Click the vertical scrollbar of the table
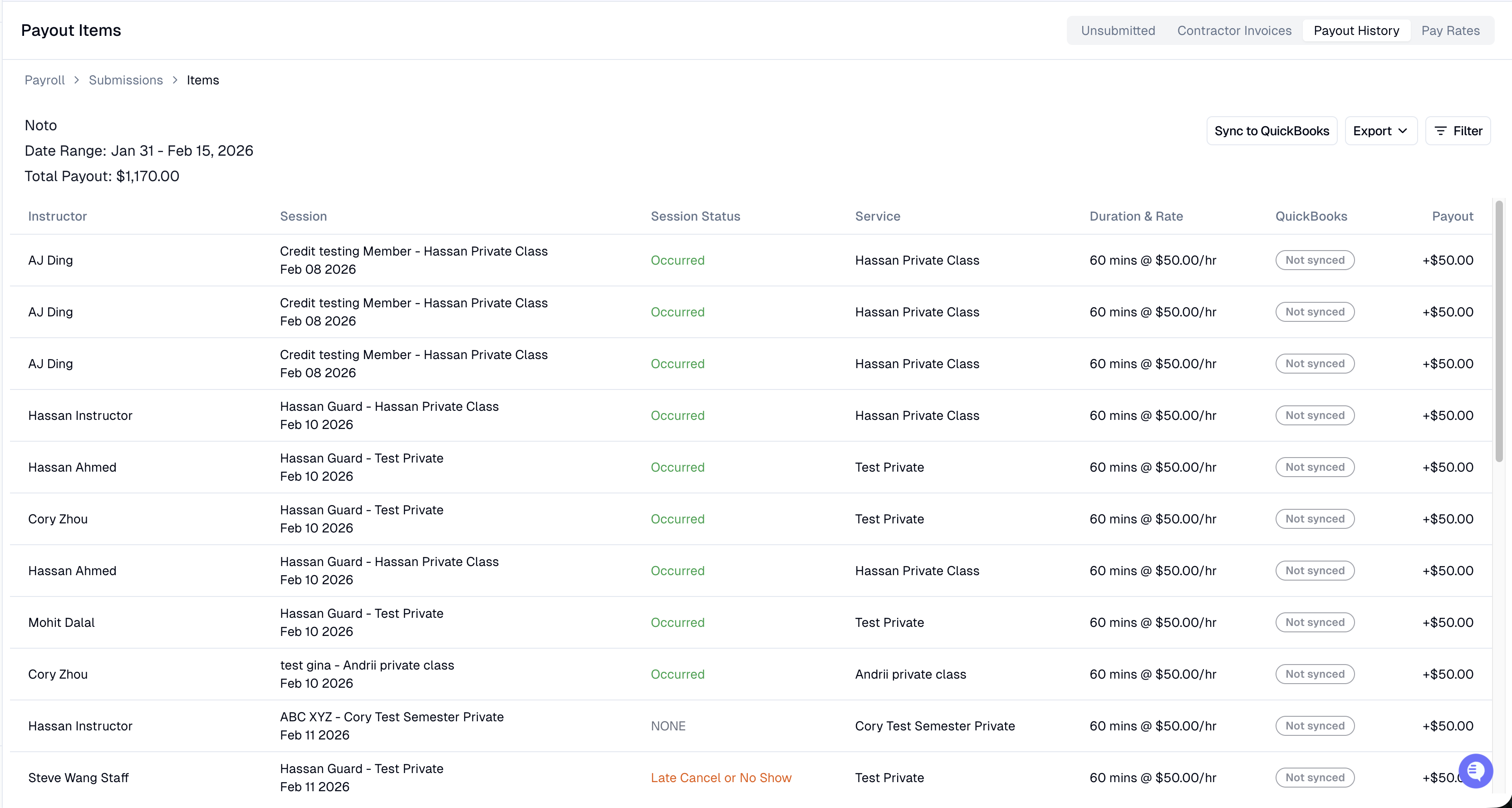 tap(1498, 332)
